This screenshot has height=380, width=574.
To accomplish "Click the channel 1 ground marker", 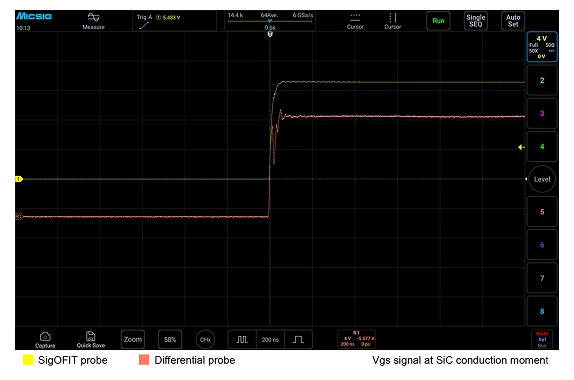I will 19,179.
